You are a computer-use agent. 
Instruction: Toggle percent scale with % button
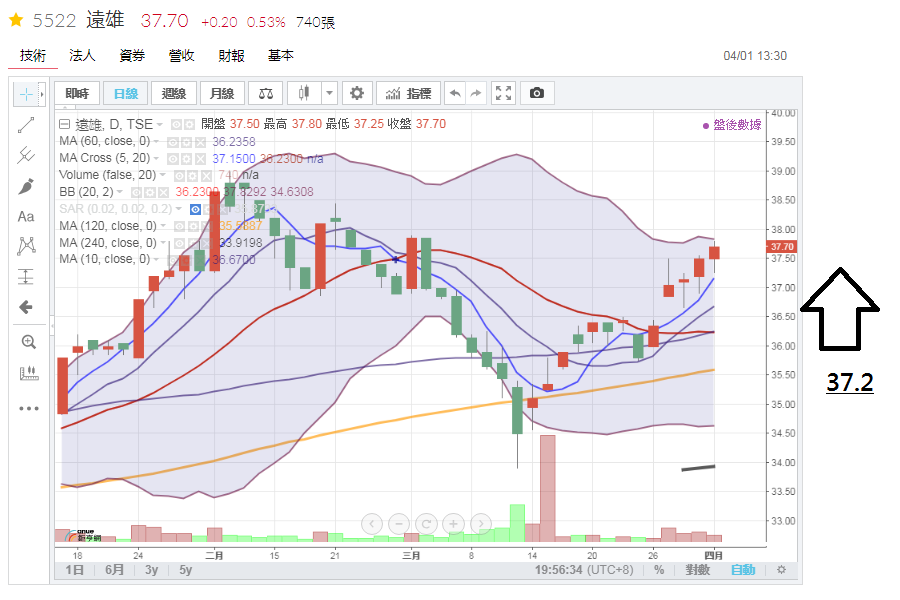pos(660,570)
